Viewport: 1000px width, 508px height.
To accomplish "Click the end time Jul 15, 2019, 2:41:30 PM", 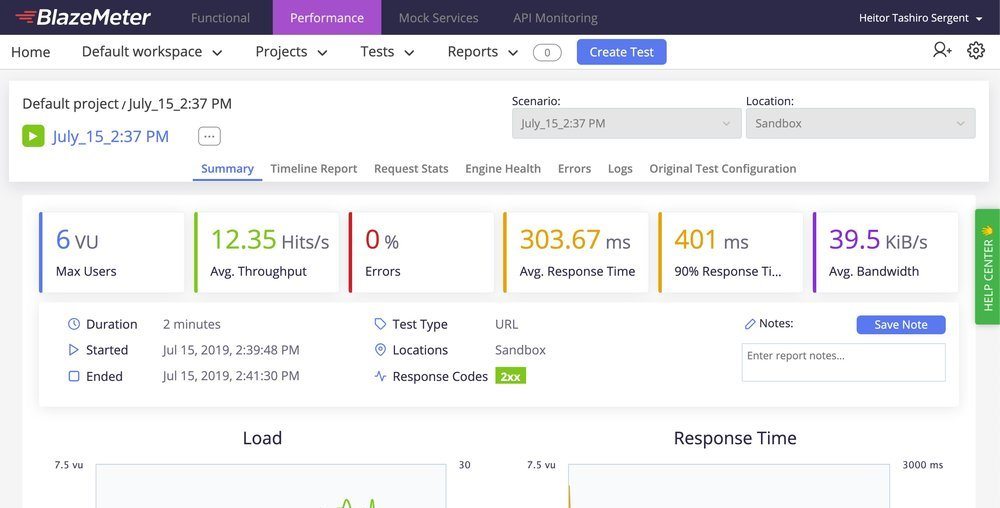I will point(231,376).
